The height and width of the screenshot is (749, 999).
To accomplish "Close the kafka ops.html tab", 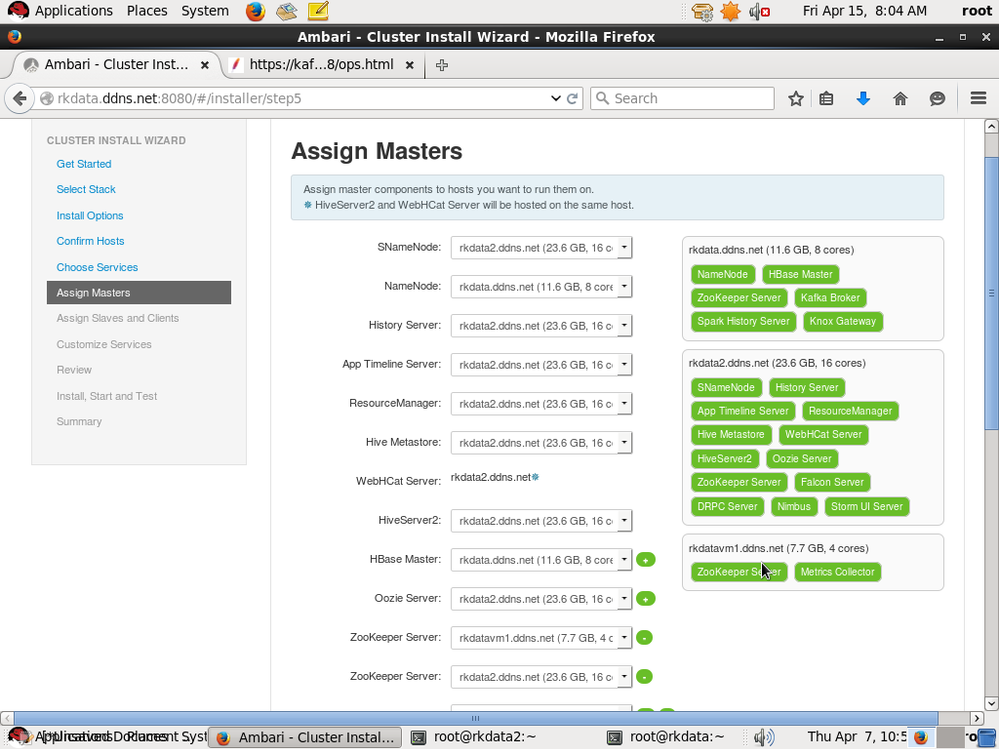I will point(410,65).
